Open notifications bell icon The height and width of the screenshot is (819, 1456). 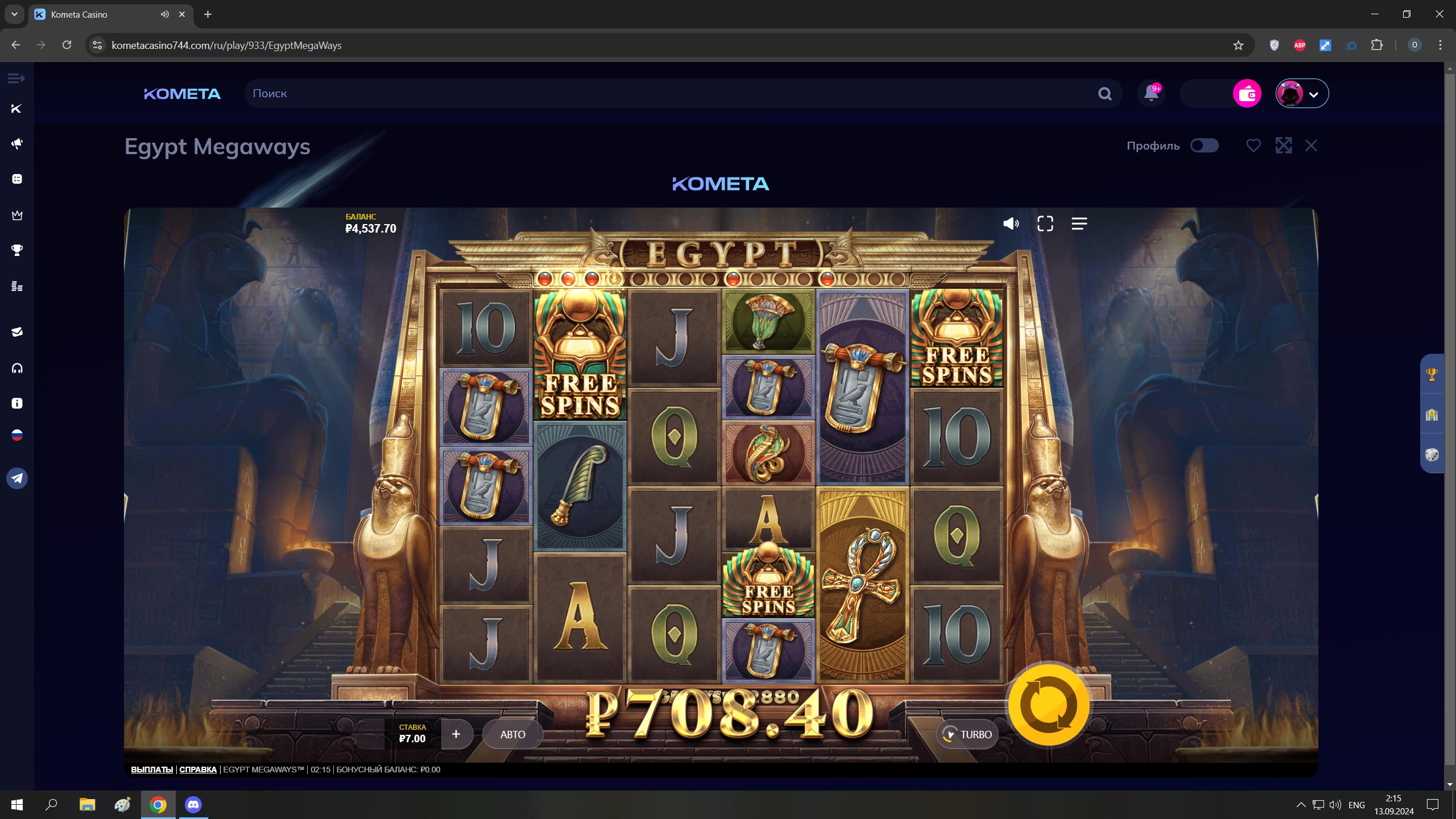click(x=1151, y=93)
